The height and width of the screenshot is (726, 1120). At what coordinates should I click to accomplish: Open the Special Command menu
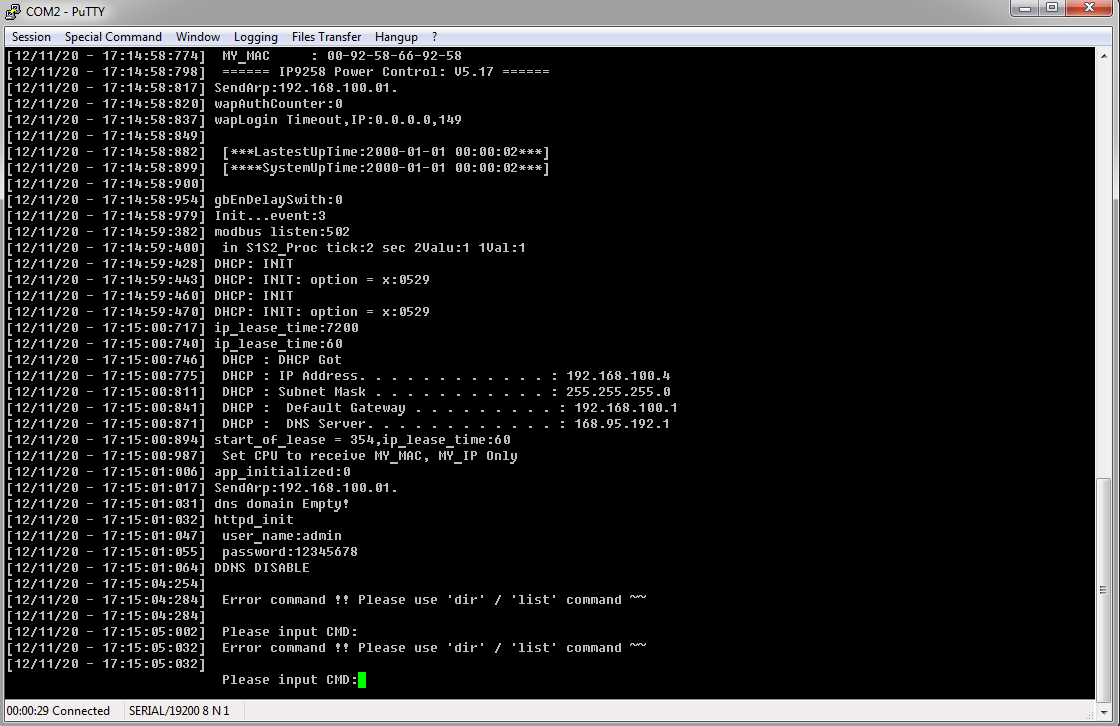pos(113,37)
